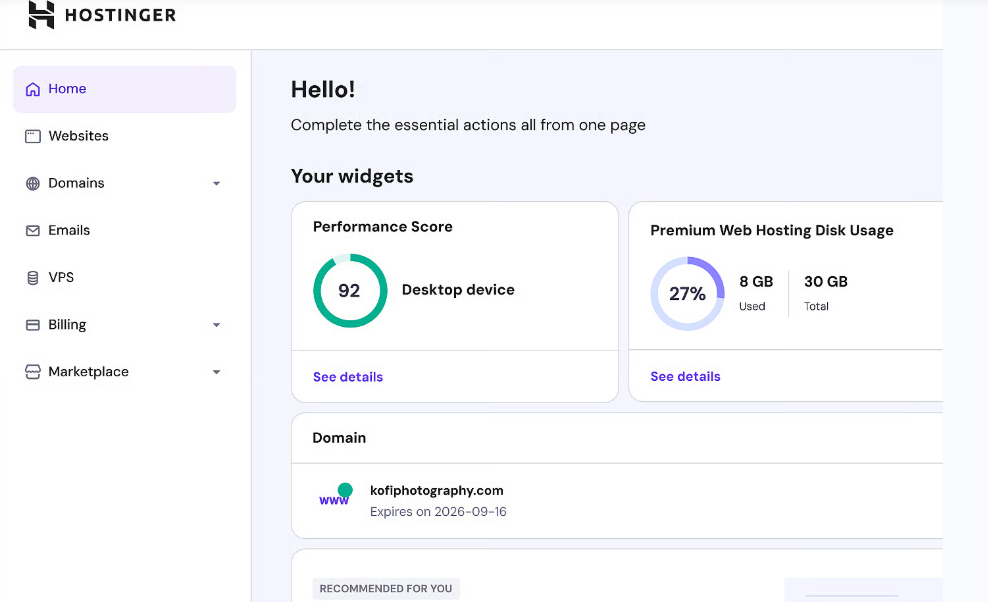Click the RECOMMENDED FOR YOU label
This screenshot has width=988, height=602.
pos(386,589)
